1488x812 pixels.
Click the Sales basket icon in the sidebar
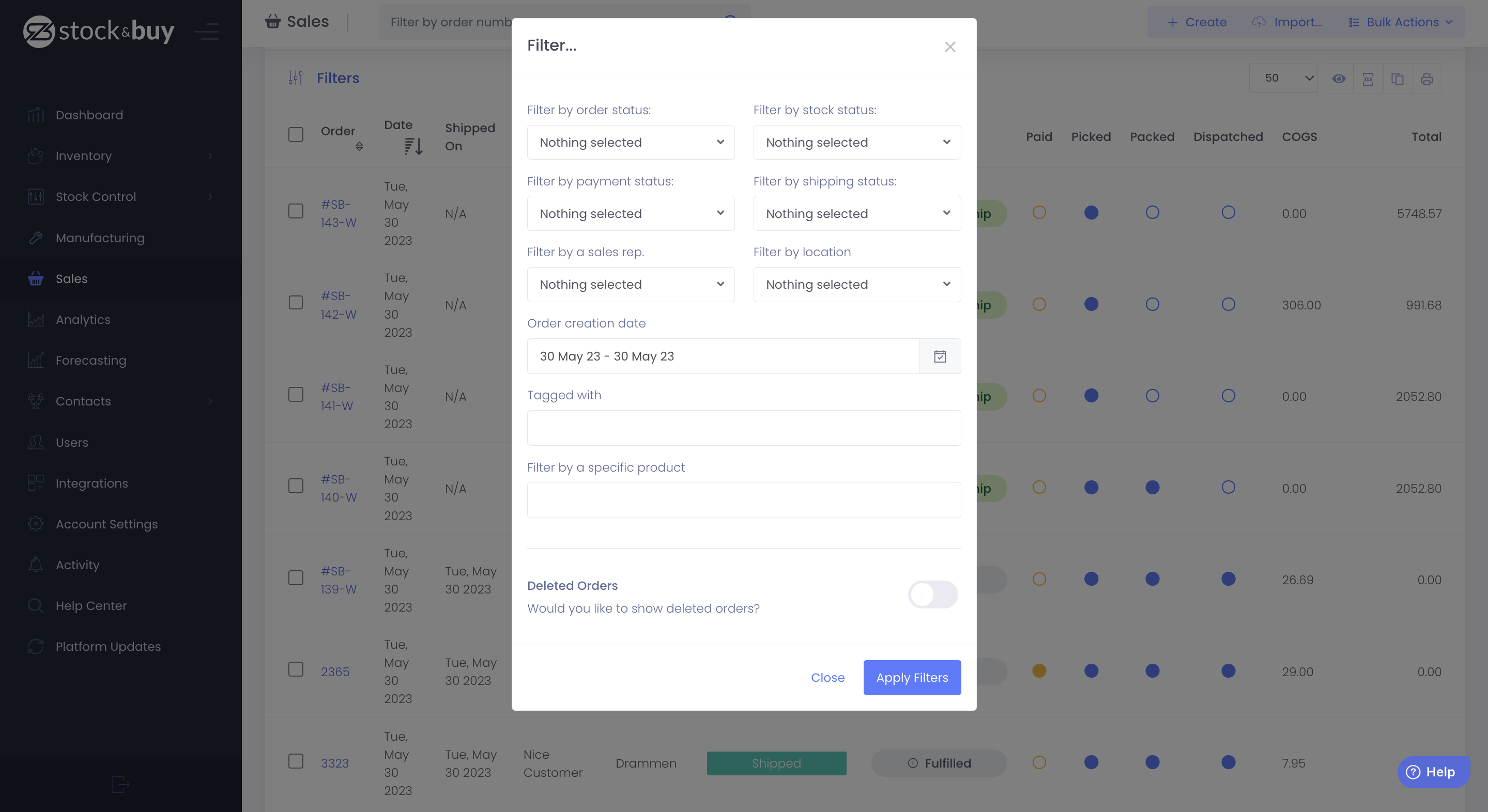pyautogui.click(x=36, y=279)
